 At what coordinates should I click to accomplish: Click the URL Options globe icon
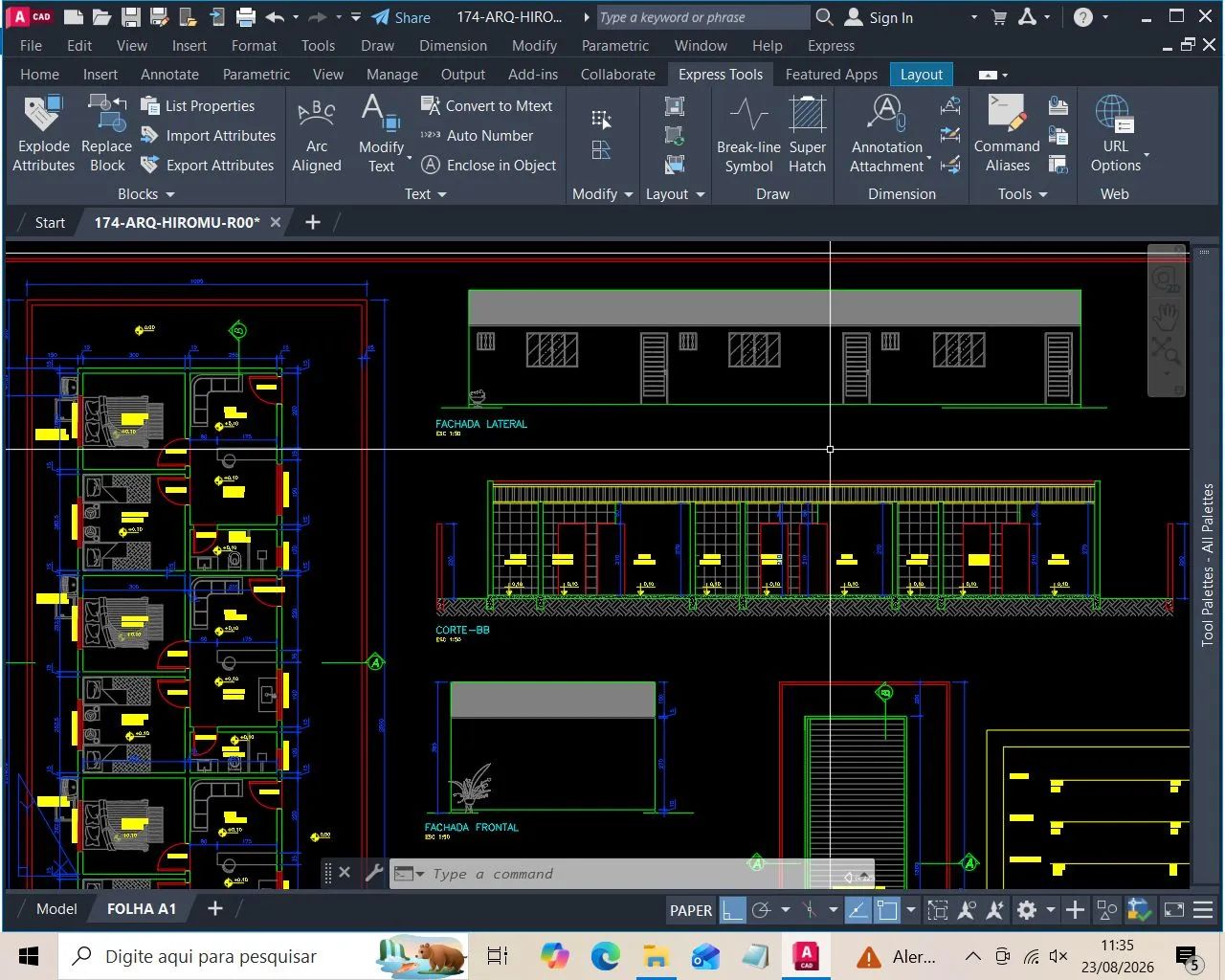1115,114
